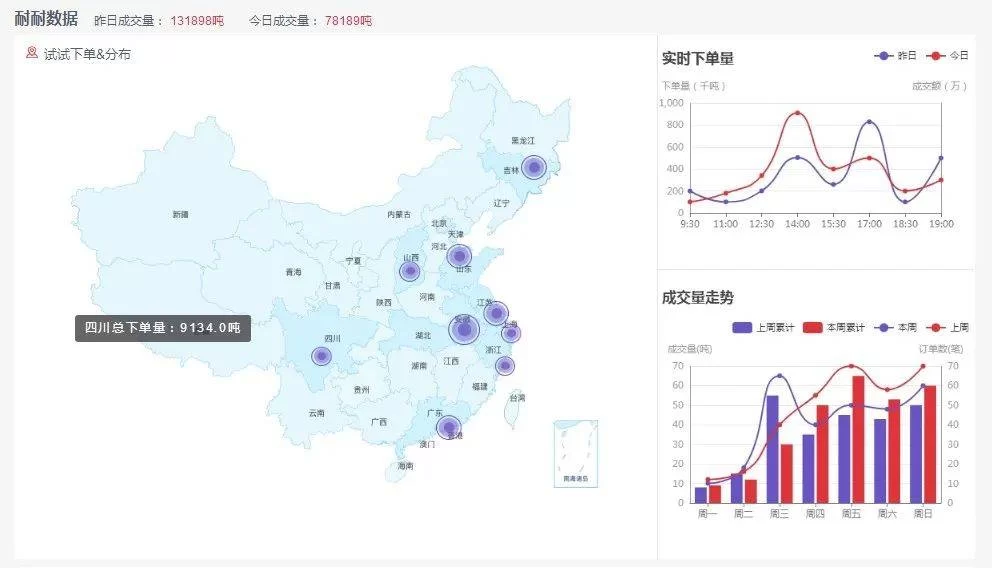Viewport: 992px width, 568px height.
Task: Click the purple bubble marker on 四川
Action: click(321, 355)
